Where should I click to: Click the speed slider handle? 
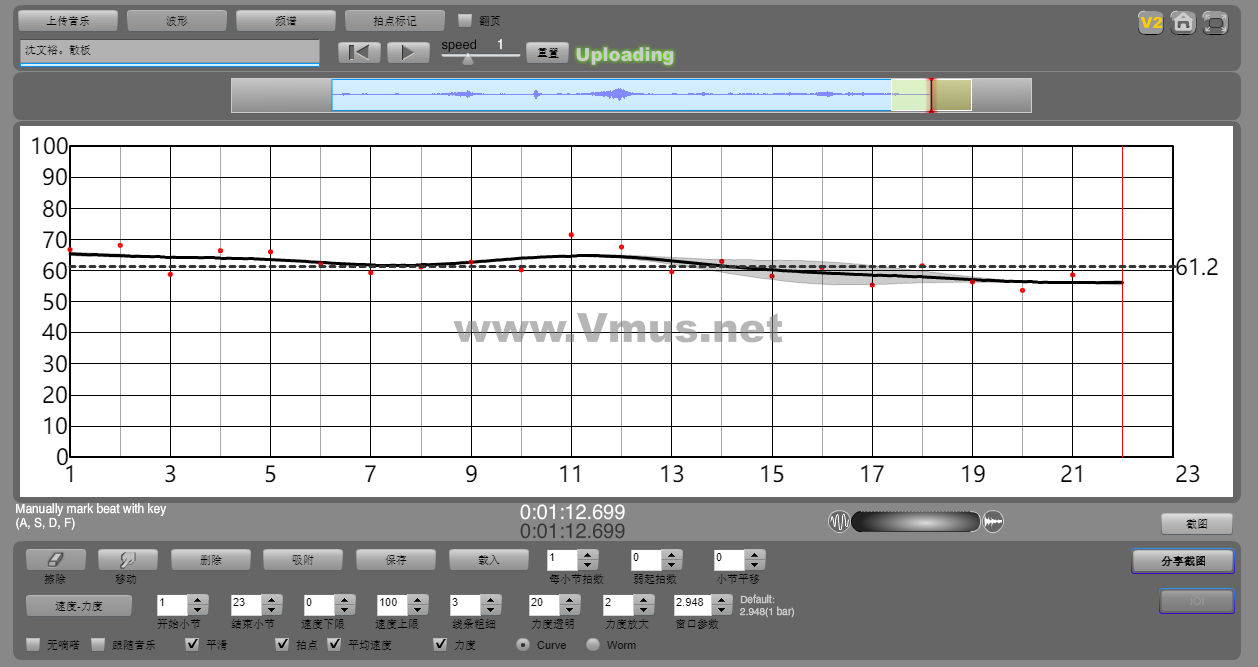pyautogui.click(x=467, y=59)
